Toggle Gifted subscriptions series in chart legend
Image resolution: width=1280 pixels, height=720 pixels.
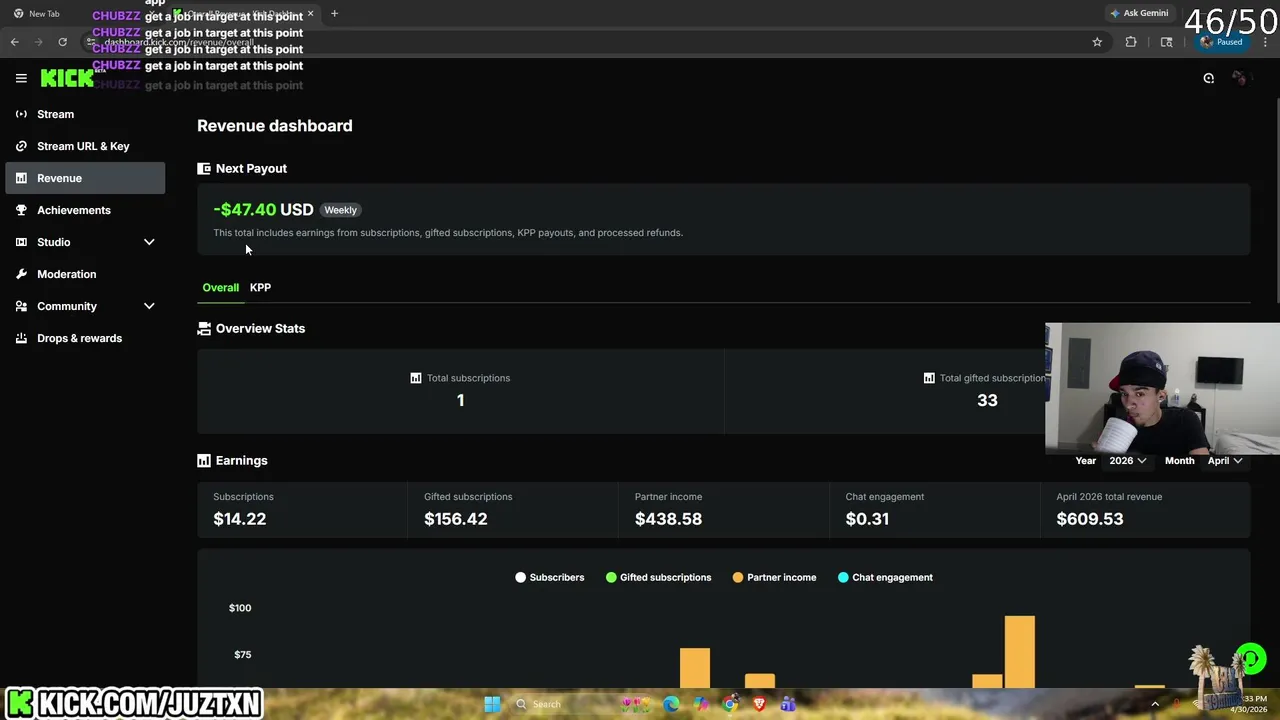(x=658, y=577)
